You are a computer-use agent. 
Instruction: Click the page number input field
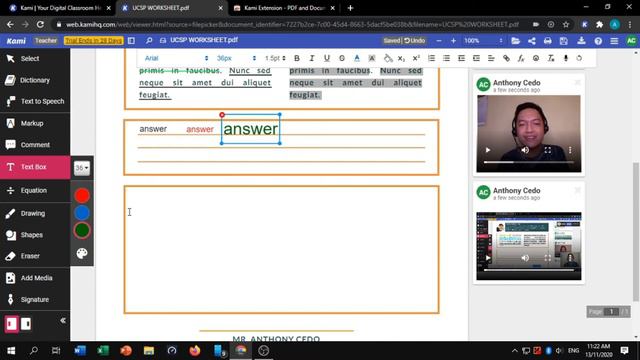(611, 312)
